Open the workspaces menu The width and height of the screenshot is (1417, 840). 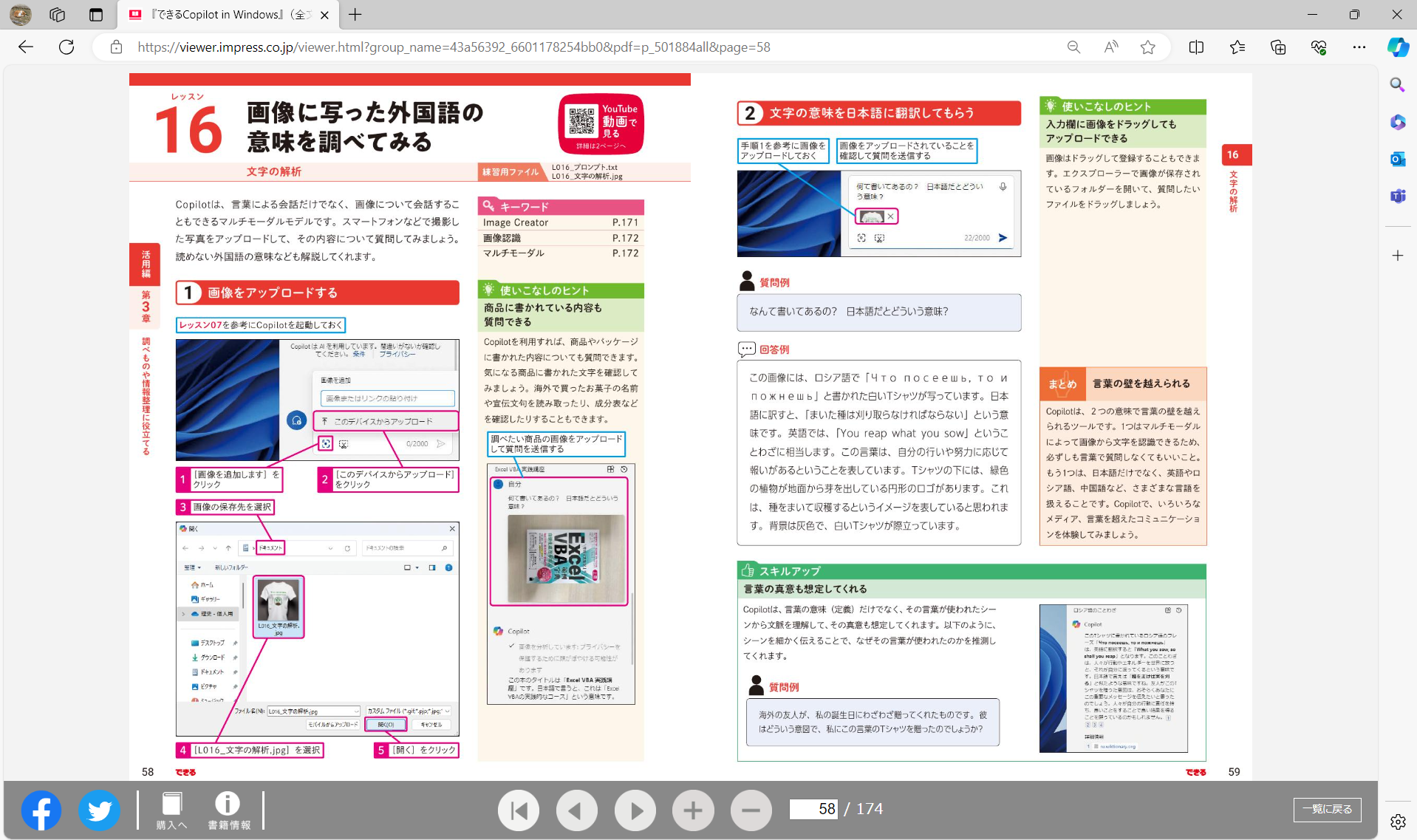(57, 15)
